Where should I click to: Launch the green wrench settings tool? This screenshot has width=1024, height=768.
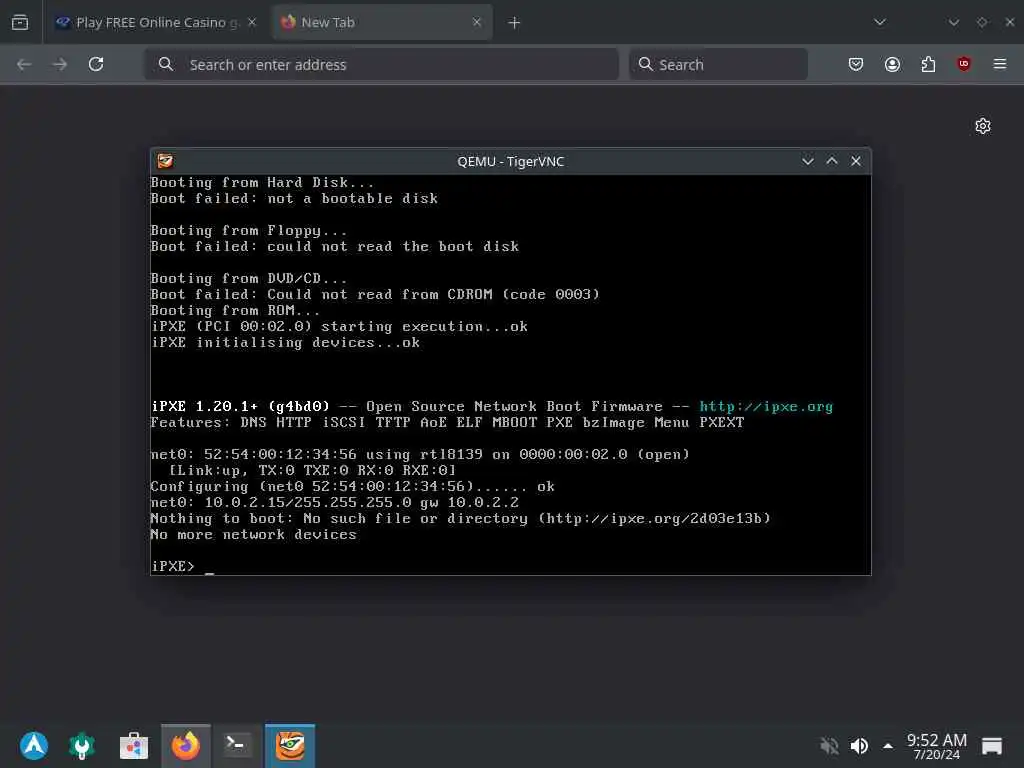(82, 746)
